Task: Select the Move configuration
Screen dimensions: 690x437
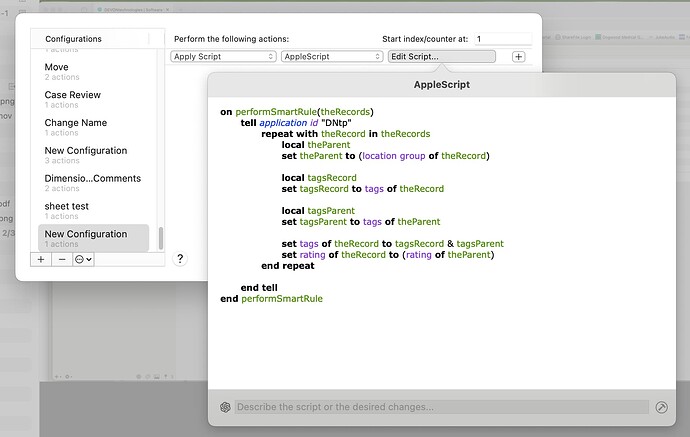Action: click(x=57, y=67)
